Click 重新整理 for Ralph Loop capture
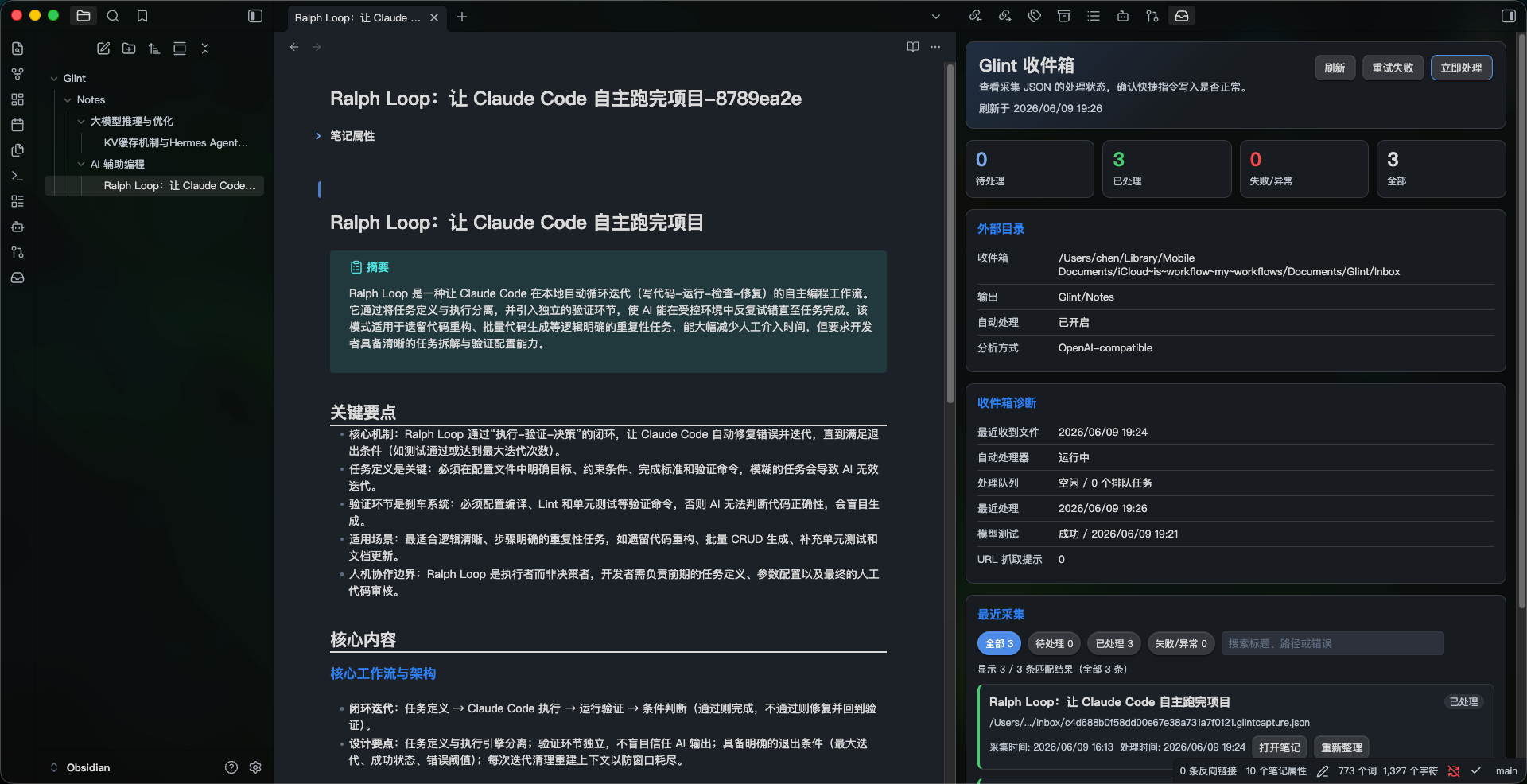The width and height of the screenshot is (1527, 784). point(1342,747)
